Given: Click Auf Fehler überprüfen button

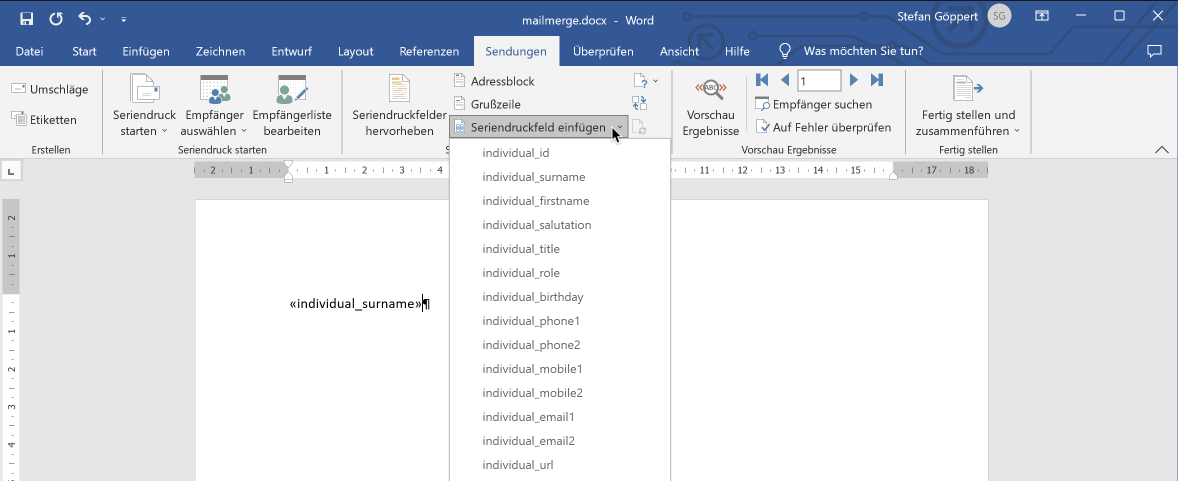Looking at the screenshot, I should tap(823, 127).
